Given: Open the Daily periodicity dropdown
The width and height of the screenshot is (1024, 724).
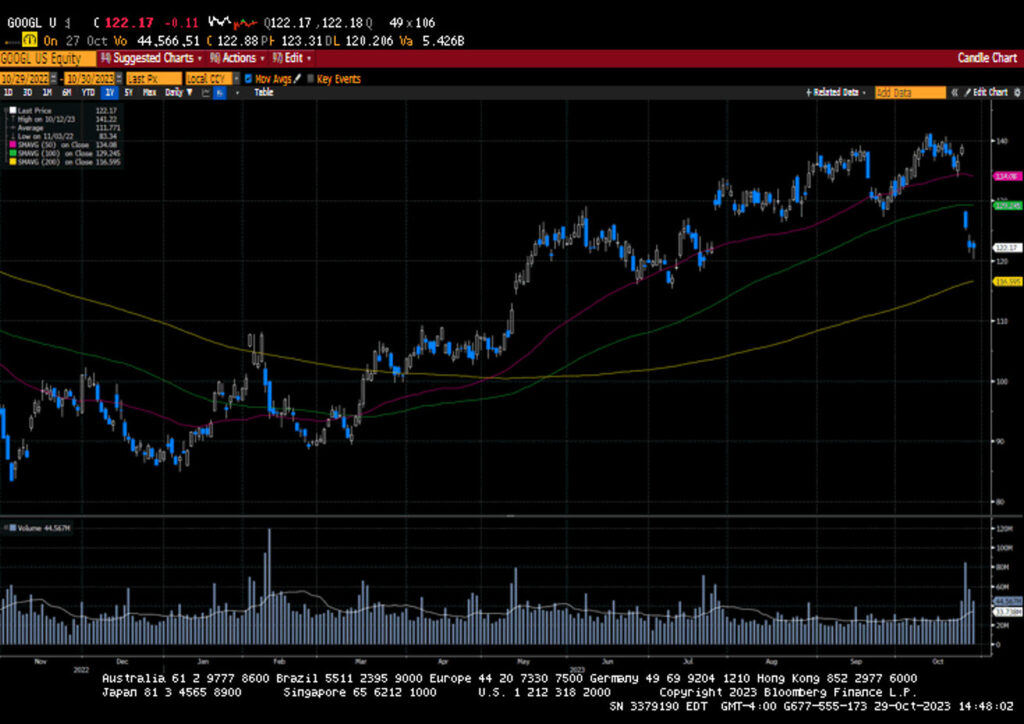Looking at the screenshot, I should click(x=177, y=92).
